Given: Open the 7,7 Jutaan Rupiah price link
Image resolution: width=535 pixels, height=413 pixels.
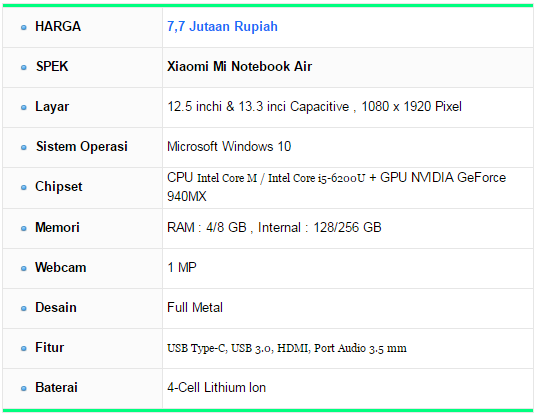Looking at the screenshot, I should tap(222, 27).
